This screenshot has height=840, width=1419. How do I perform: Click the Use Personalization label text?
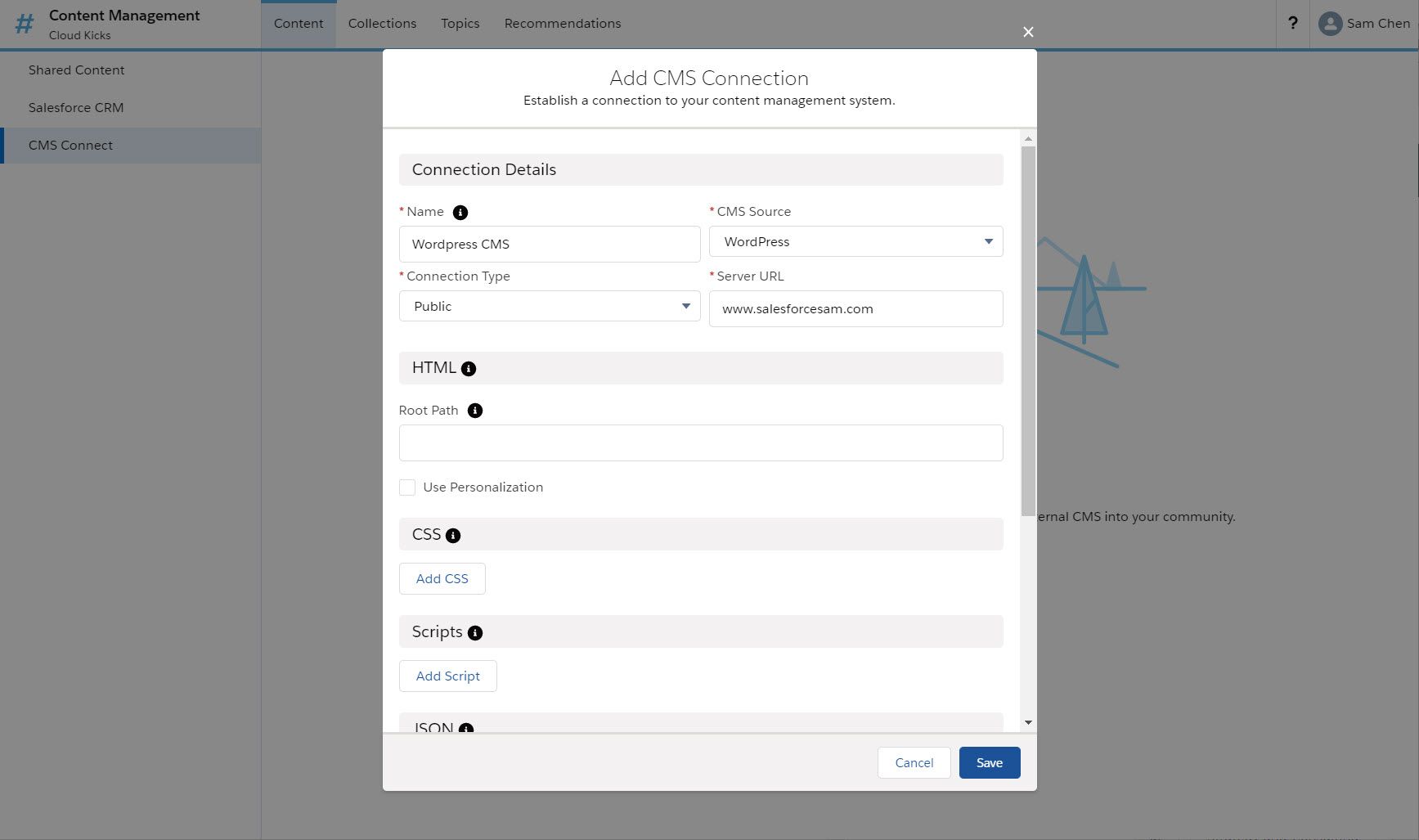tap(483, 487)
